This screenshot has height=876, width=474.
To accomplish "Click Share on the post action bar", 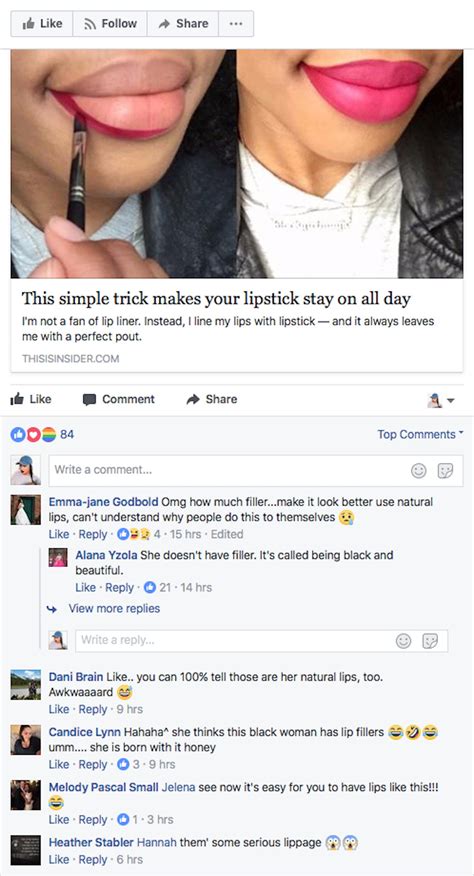I will (x=212, y=399).
